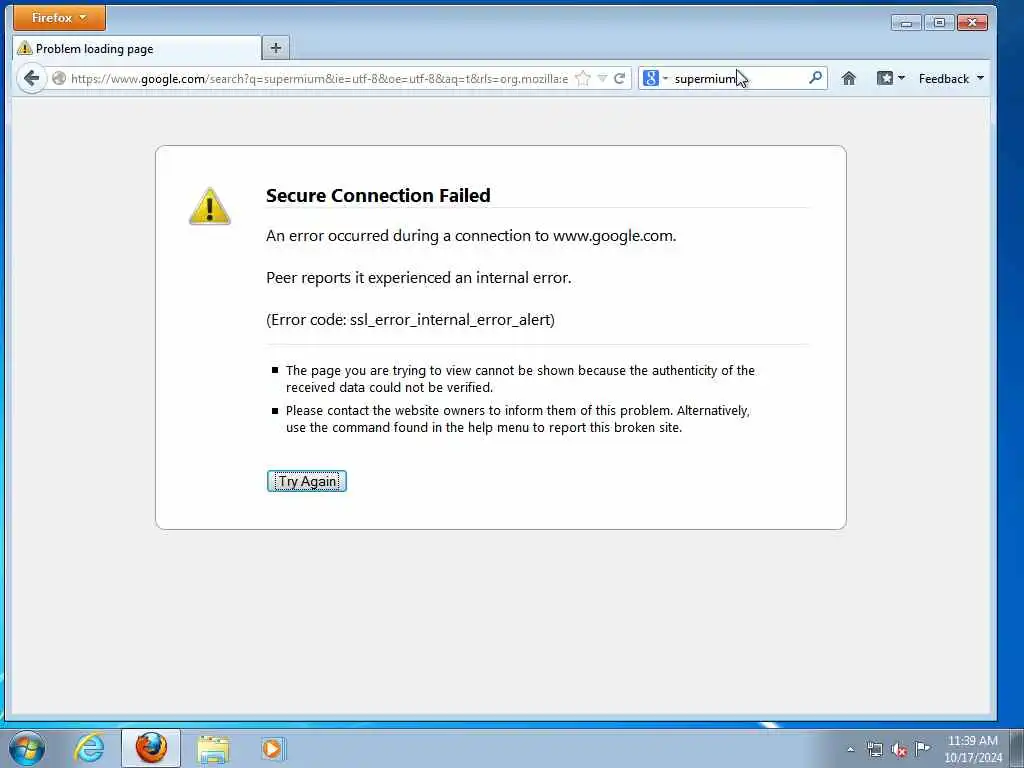Click the muted volume tray icon

click(899, 749)
